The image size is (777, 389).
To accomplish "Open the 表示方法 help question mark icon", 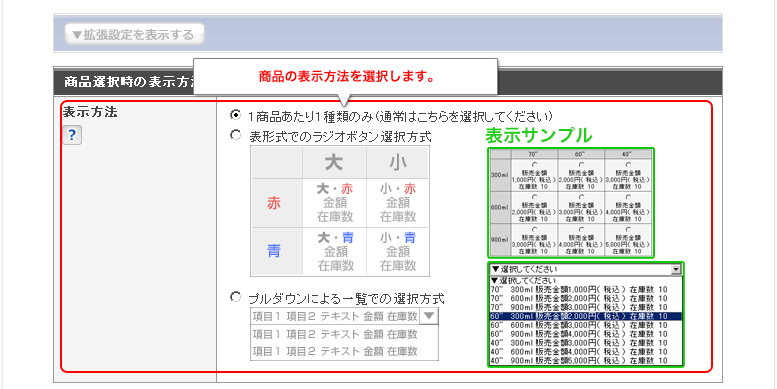I will (72, 135).
